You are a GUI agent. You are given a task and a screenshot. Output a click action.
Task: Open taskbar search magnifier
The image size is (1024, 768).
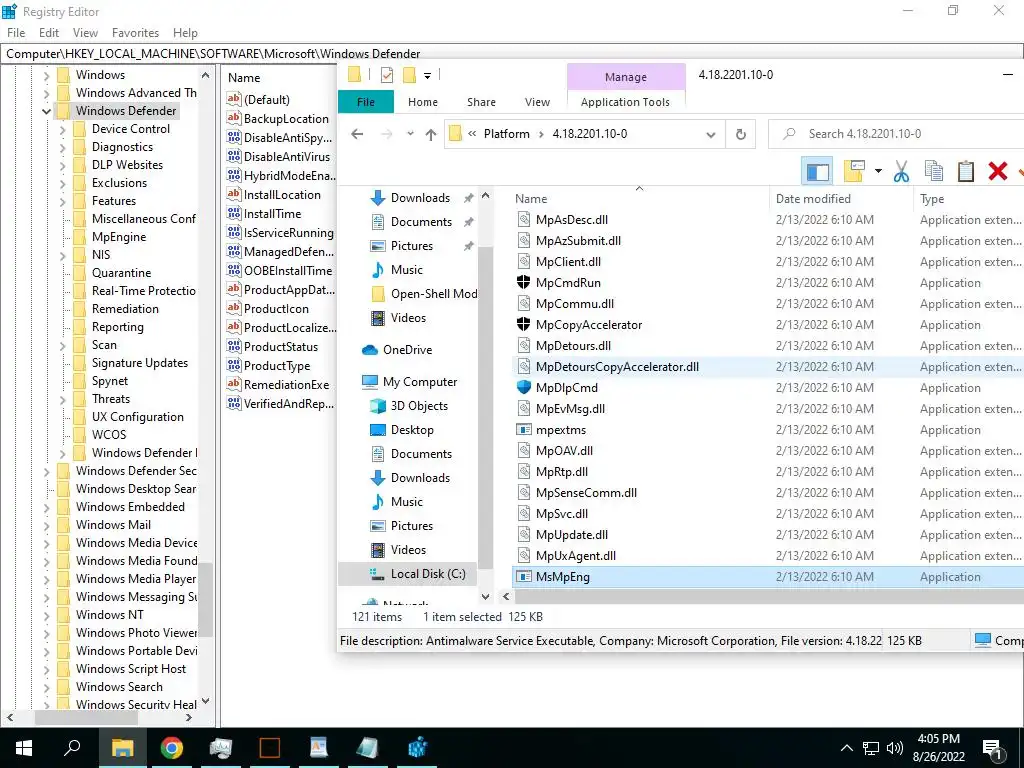pos(72,748)
